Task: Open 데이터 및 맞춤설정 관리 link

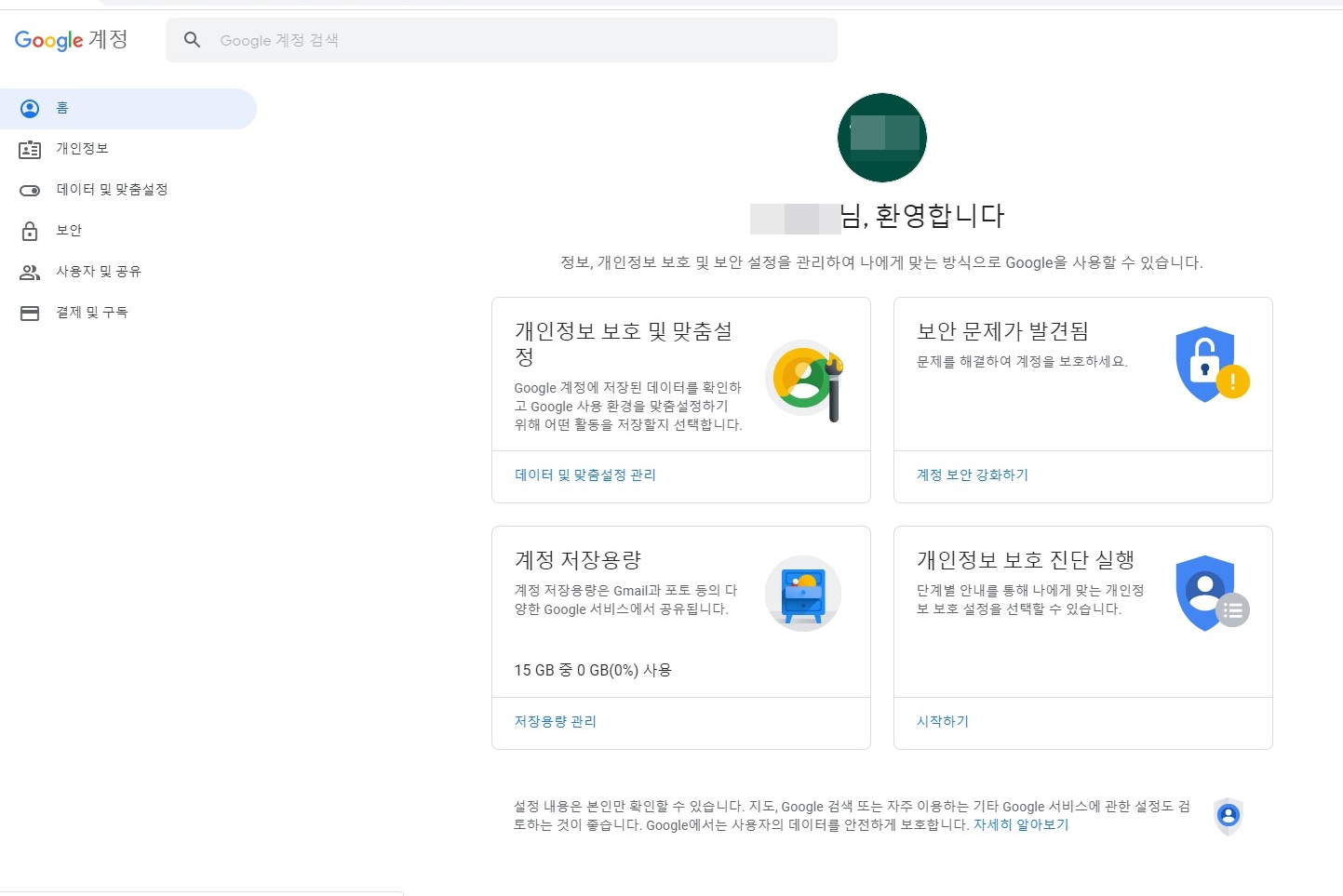Action: [585, 475]
